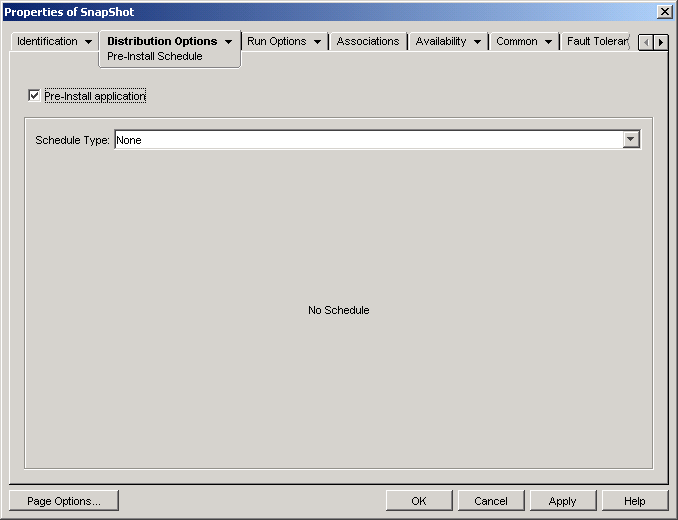Click the Page Options button
Viewport: 678px width, 520px height.
click(64, 501)
